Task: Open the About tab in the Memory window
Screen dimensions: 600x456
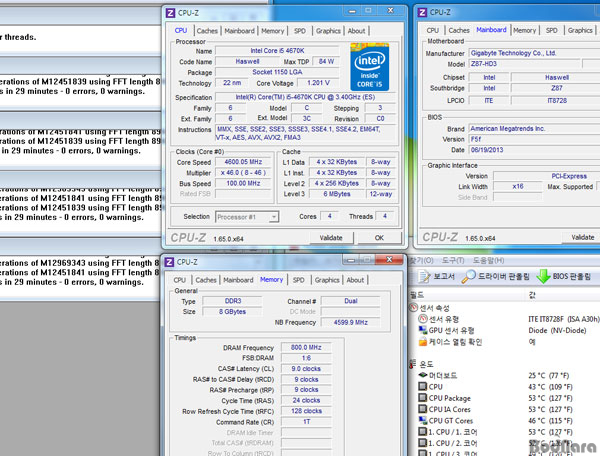Action: coord(355,280)
